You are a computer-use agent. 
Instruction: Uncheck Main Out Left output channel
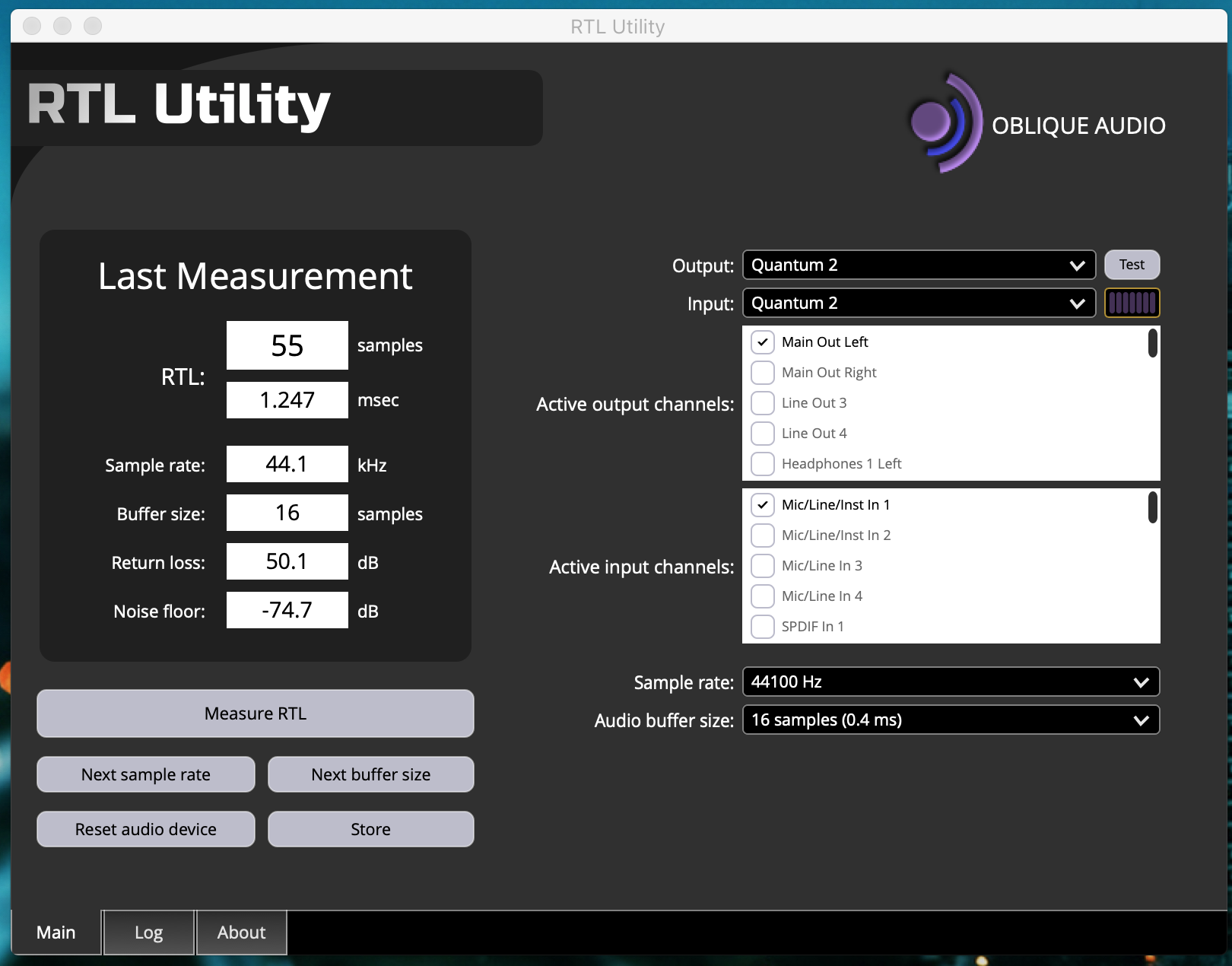pos(762,342)
